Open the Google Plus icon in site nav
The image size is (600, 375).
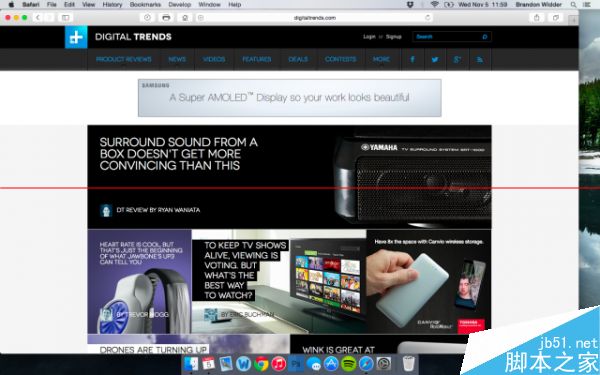tap(457, 59)
